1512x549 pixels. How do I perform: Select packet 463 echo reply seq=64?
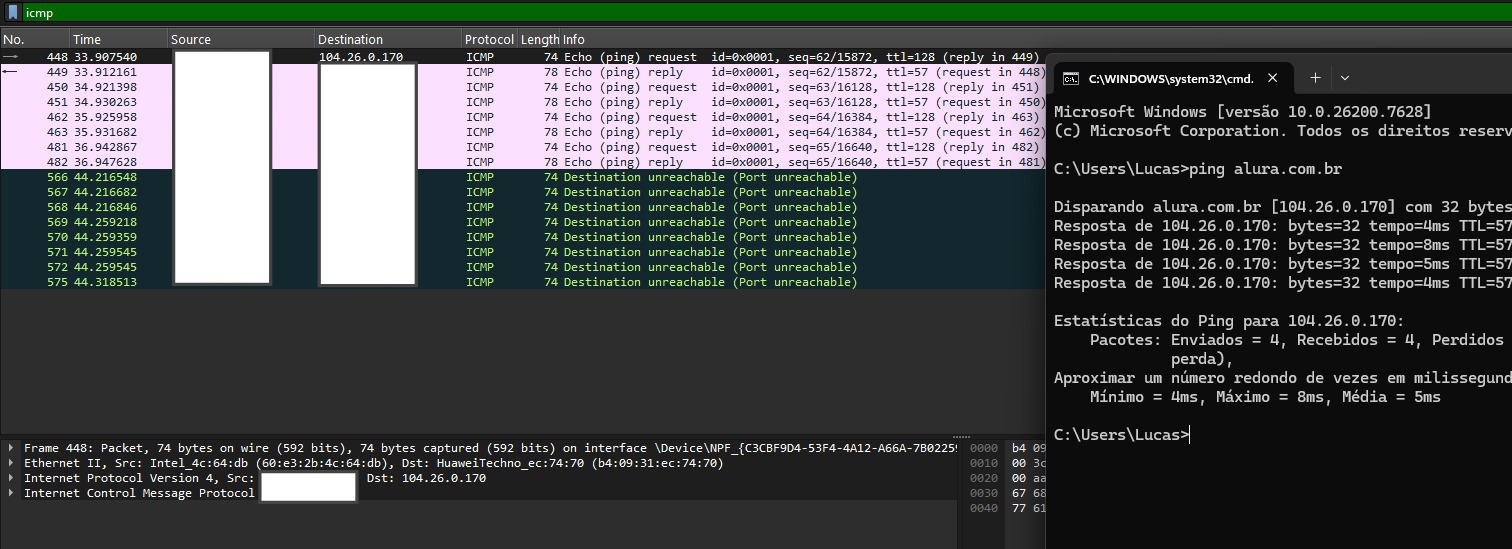522,132
